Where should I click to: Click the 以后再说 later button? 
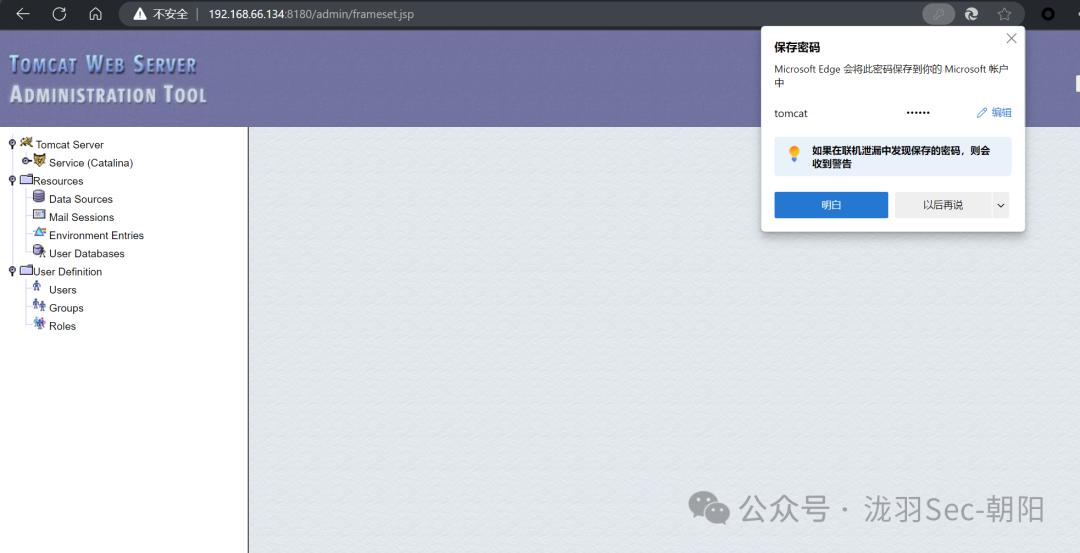(x=943, y=205)
